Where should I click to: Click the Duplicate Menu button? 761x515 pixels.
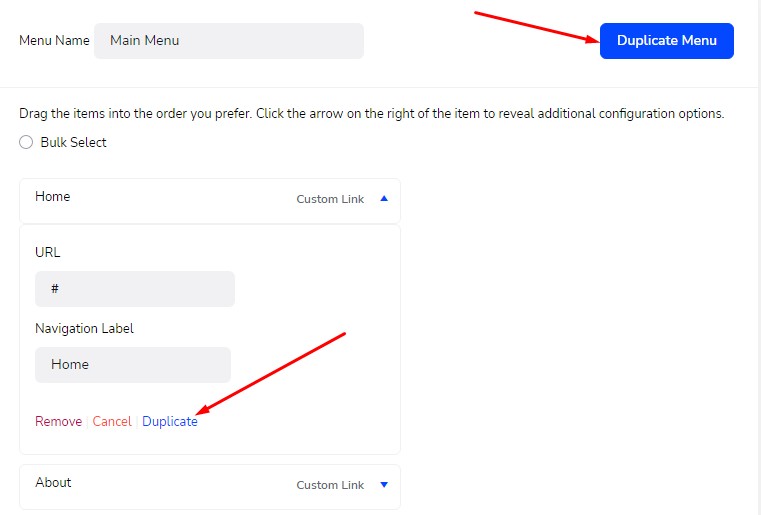[x=666, y=41]
